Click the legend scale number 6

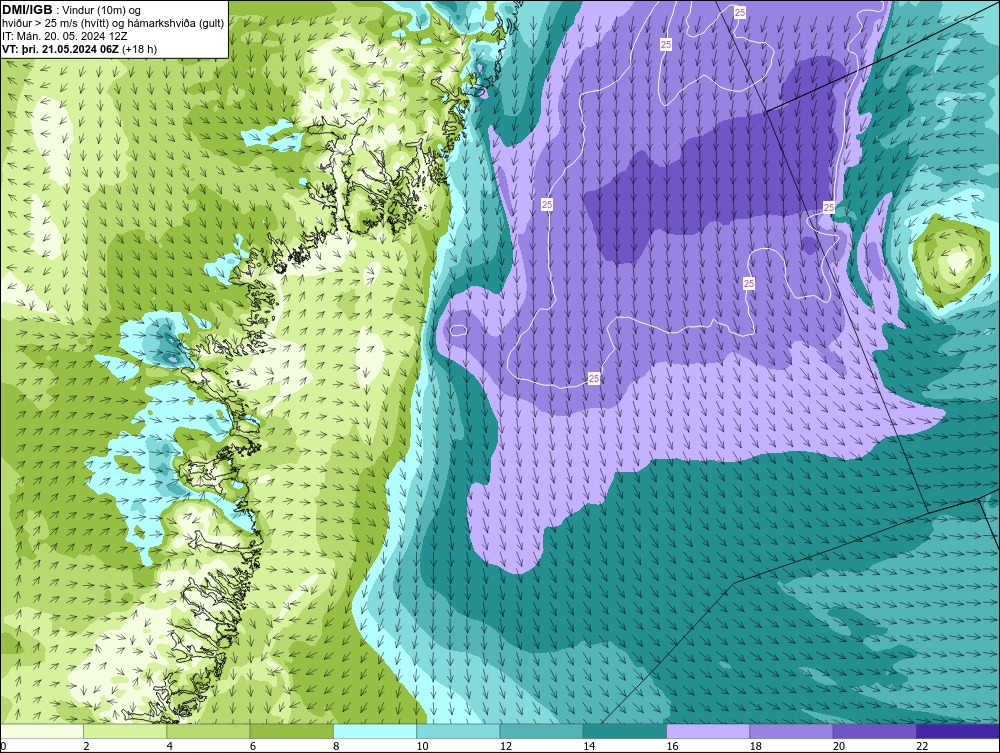[253, 746]
